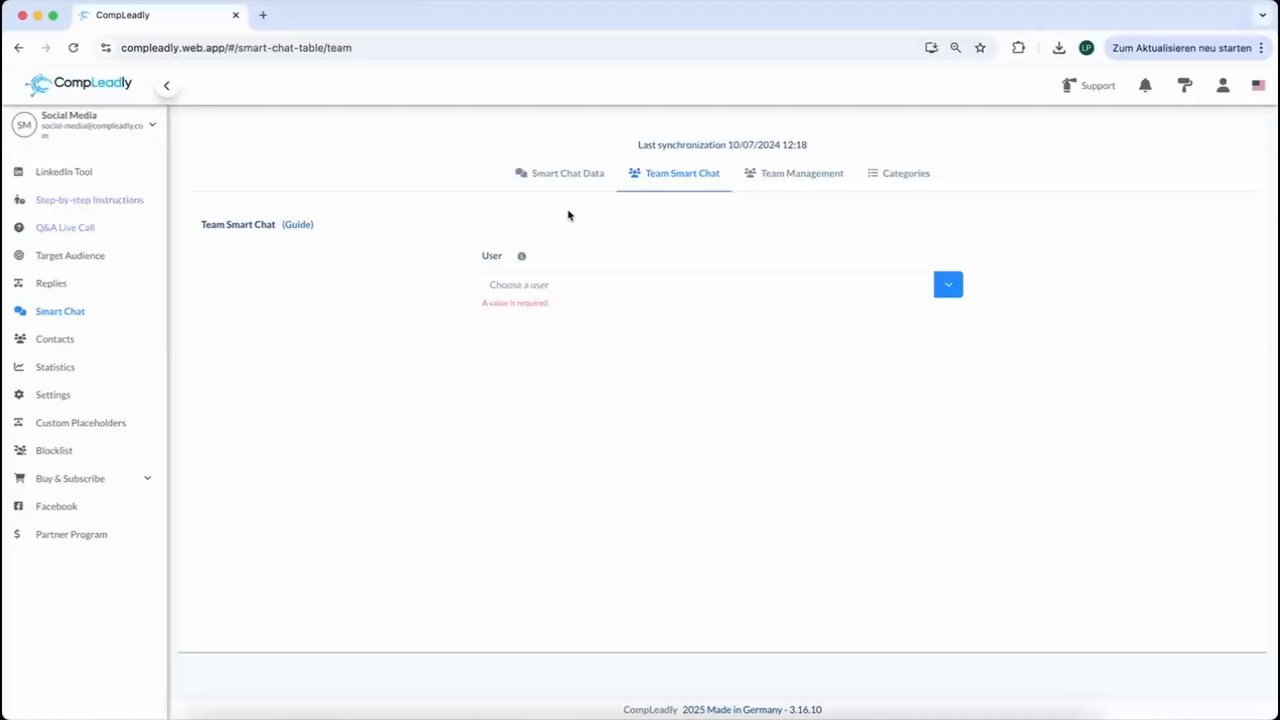Click the info icon next to User
Viewport: 1280px width, 720px height.
[521, 256]
